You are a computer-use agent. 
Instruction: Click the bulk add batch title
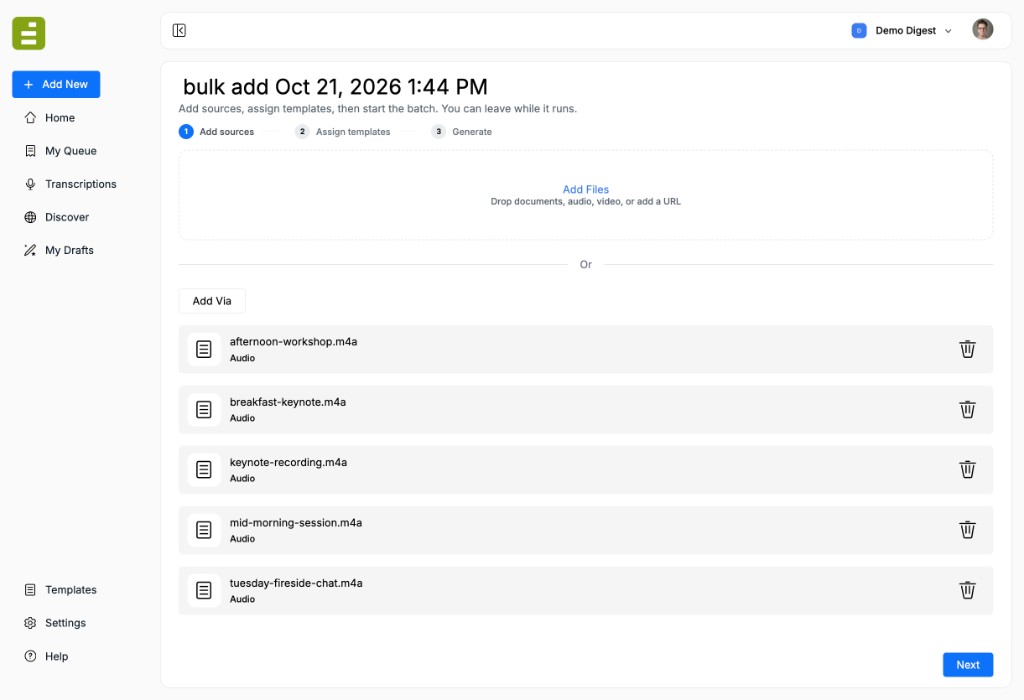pos(335,87)
